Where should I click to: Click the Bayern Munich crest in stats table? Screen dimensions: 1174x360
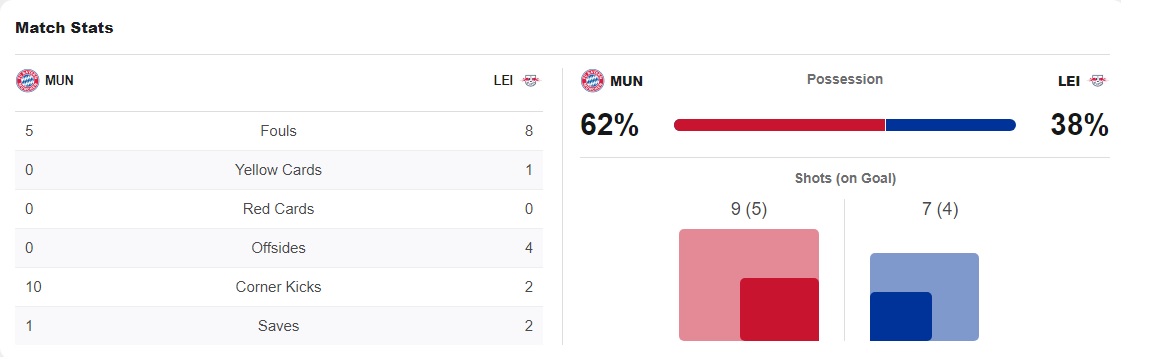27,80
